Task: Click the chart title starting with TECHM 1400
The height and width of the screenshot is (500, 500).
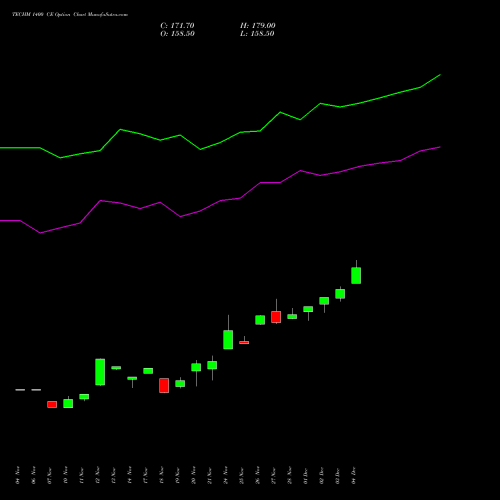Action: click(x=70, y=15)
